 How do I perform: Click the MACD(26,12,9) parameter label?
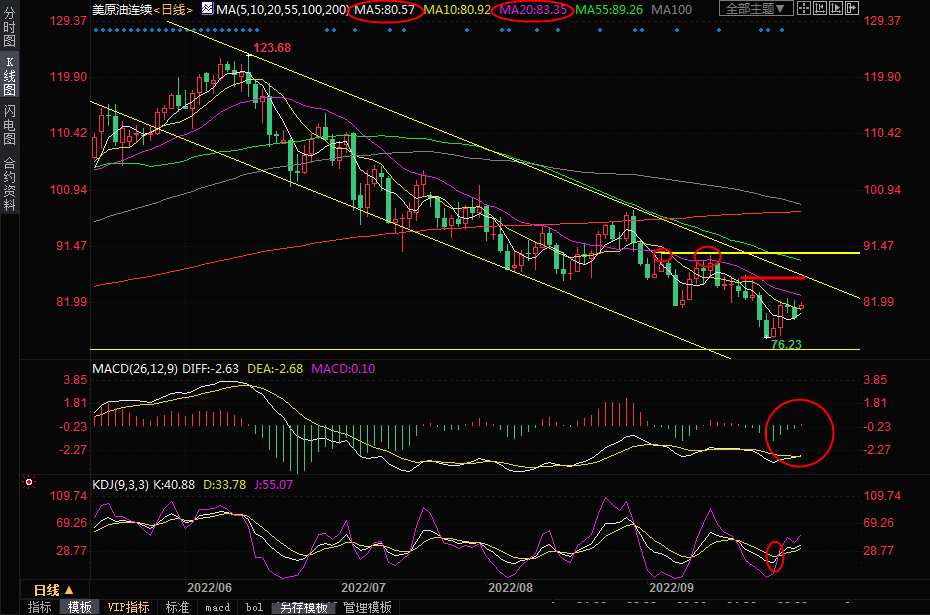[x=134, y=369]
